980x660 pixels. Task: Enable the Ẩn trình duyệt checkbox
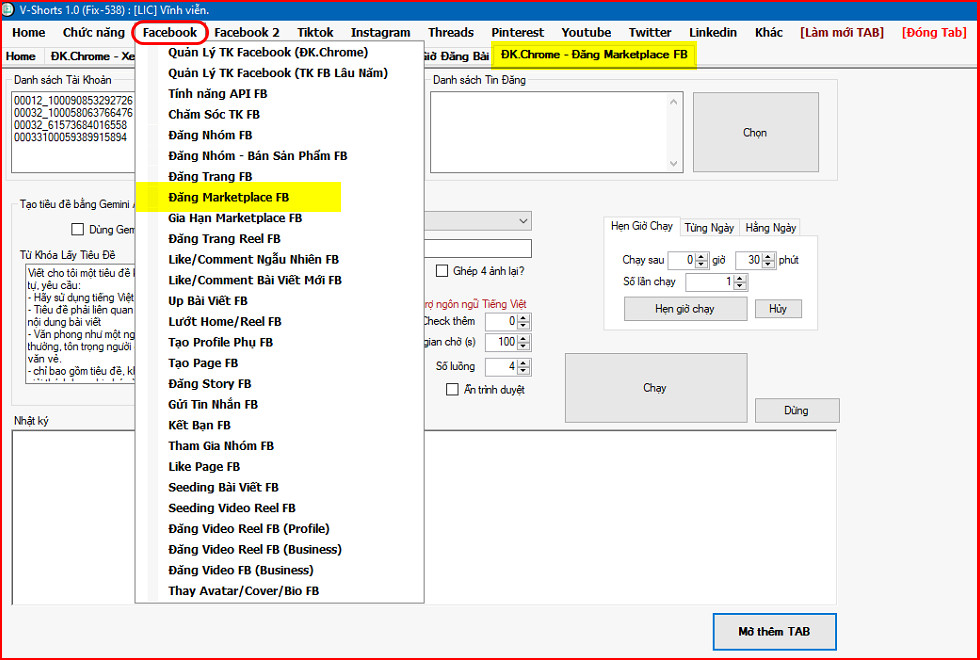(452, 389)
